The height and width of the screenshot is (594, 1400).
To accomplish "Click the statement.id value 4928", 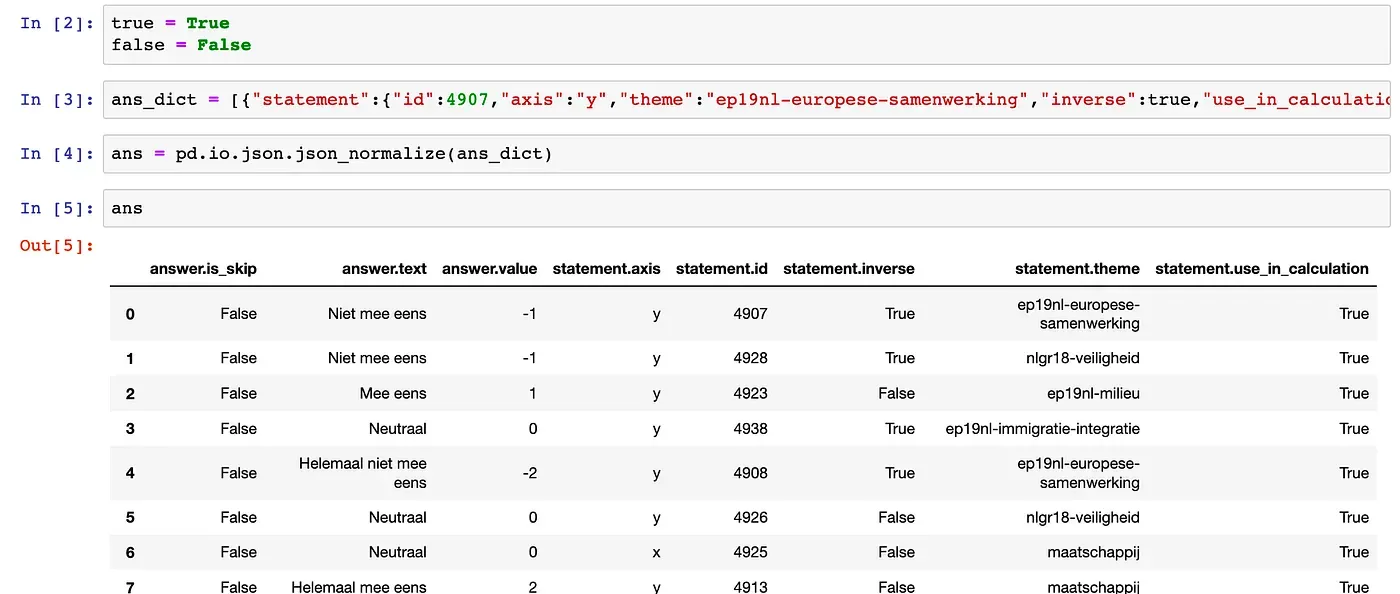I will point(750,358).
